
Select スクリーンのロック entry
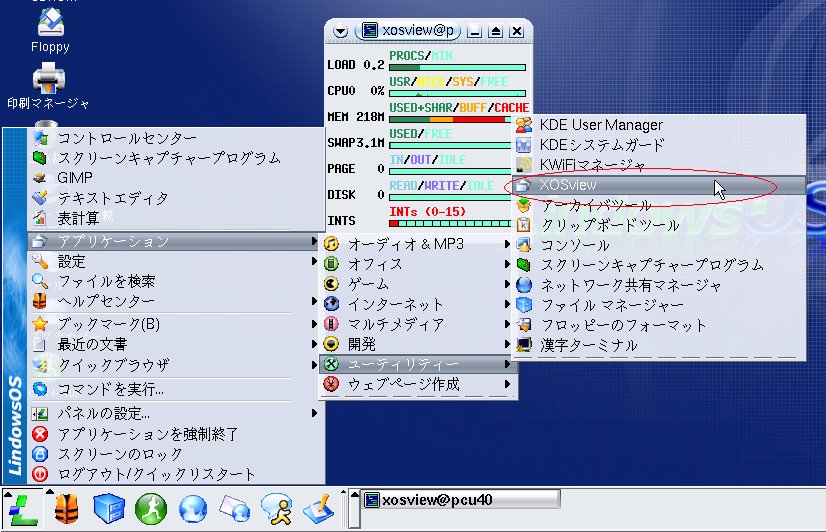click(175, 454)
